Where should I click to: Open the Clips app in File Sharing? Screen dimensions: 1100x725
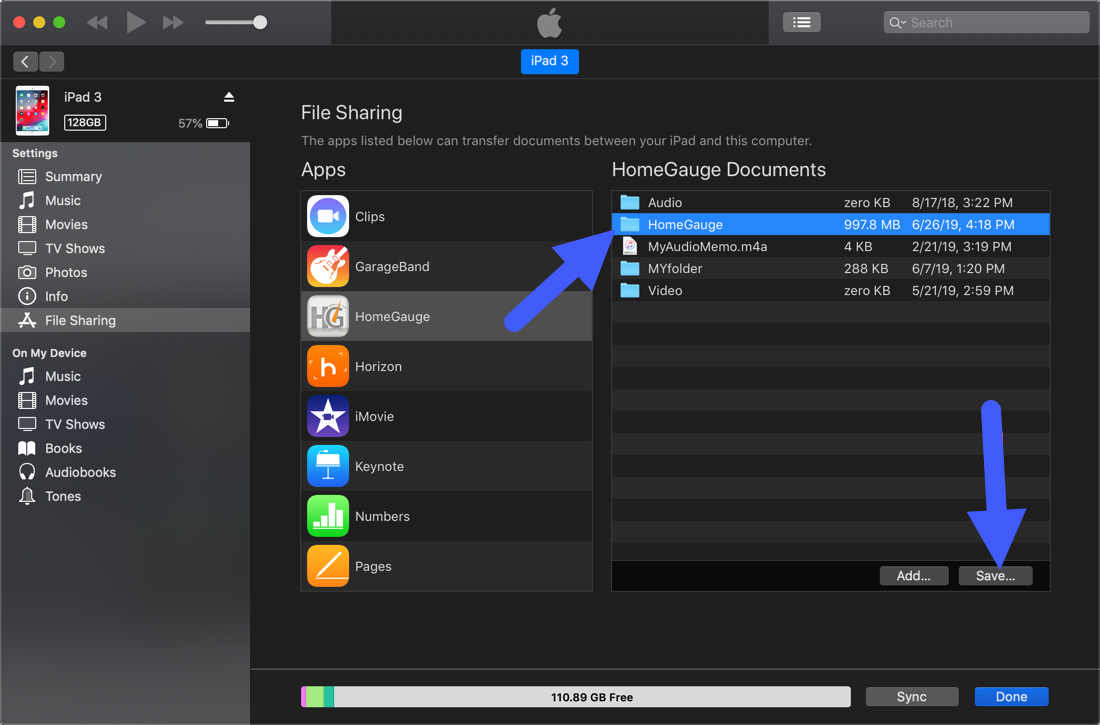tap(370, 216)
